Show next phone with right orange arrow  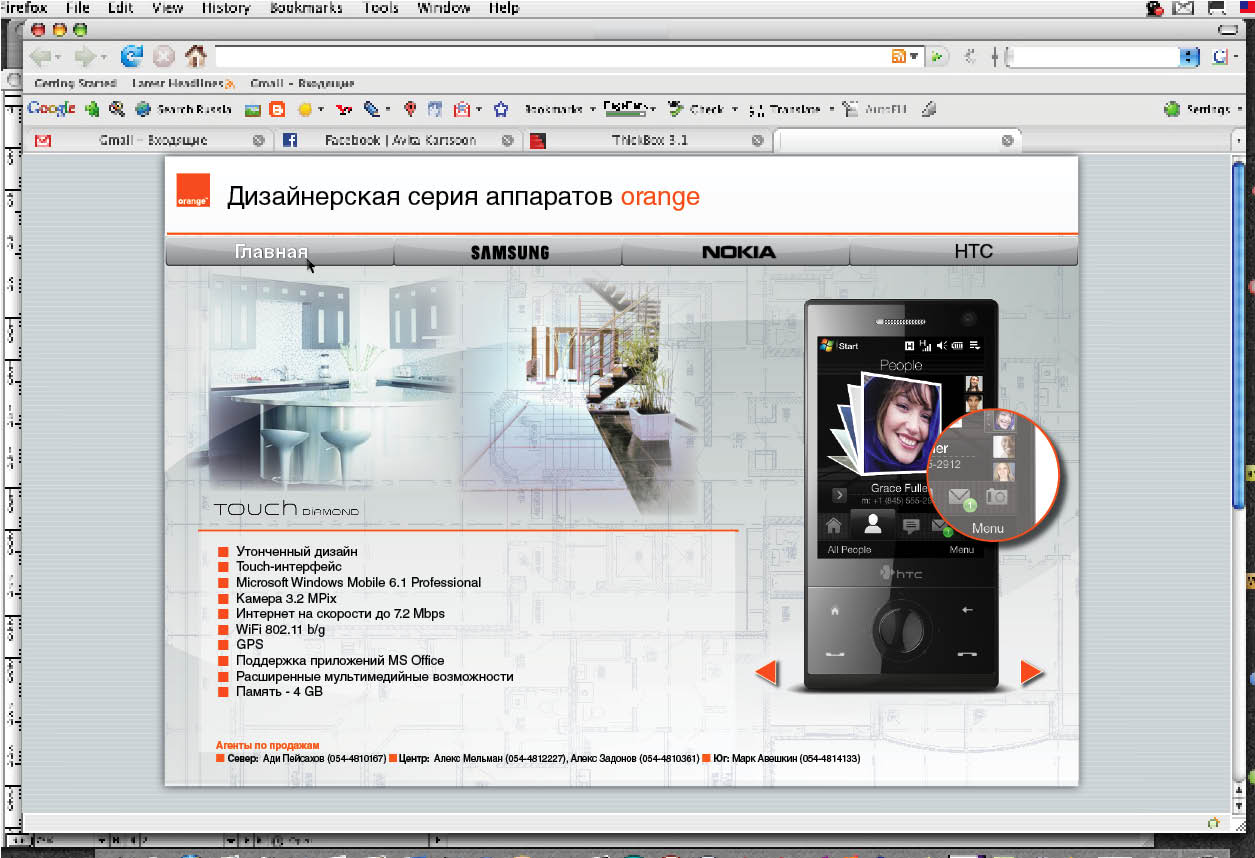1031,673
